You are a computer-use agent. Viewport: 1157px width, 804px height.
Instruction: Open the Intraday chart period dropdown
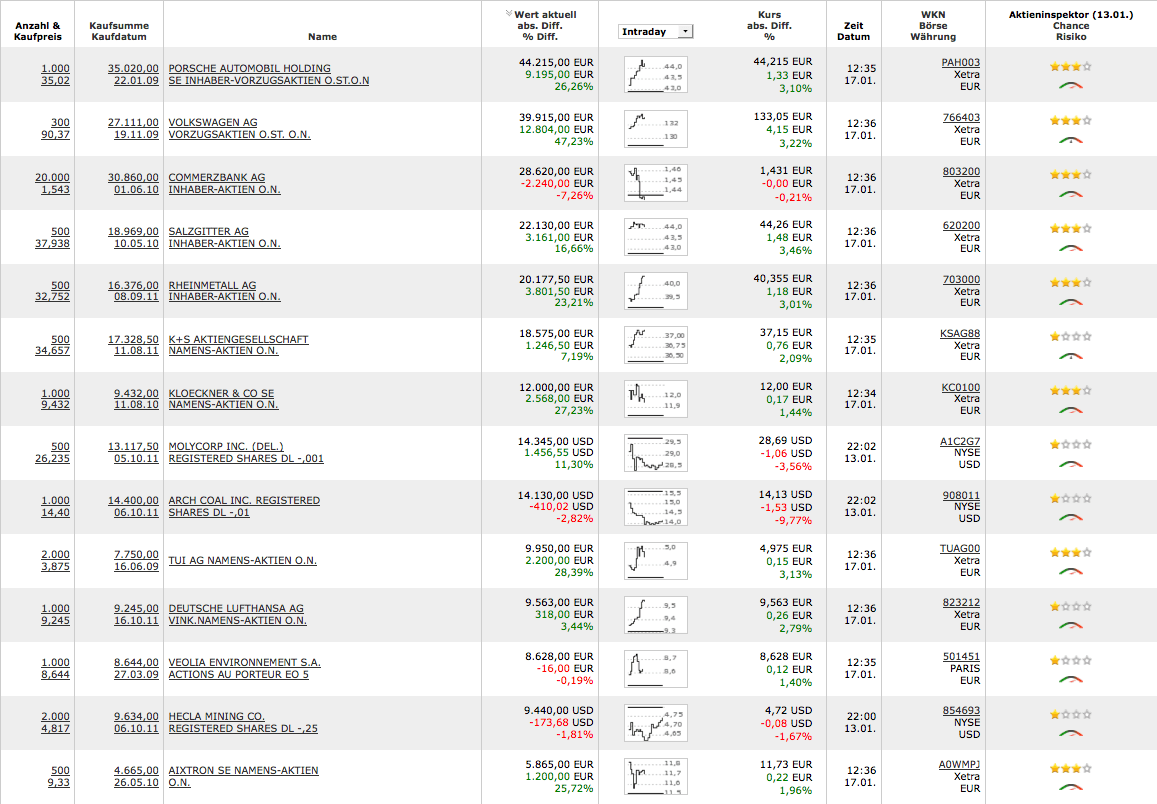tap(655, 31)
